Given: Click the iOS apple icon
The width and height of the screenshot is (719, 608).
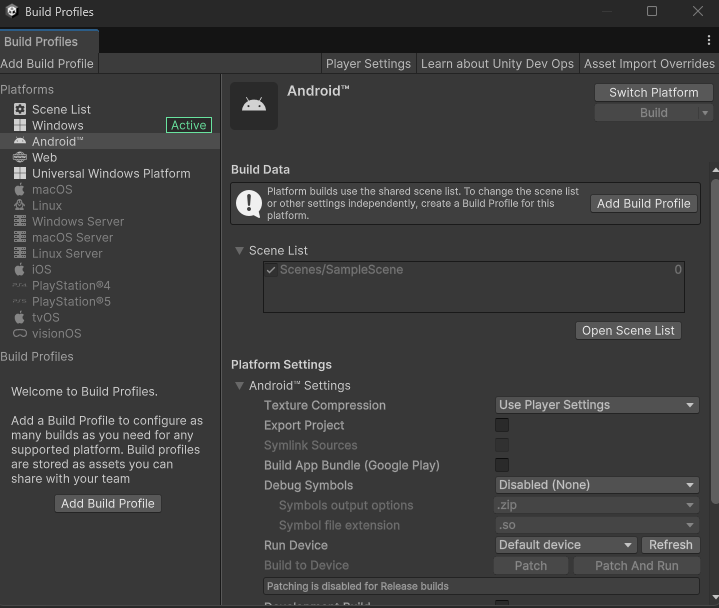Looking at the screenshot, I should pyautogui.click(x=19, y=269).
